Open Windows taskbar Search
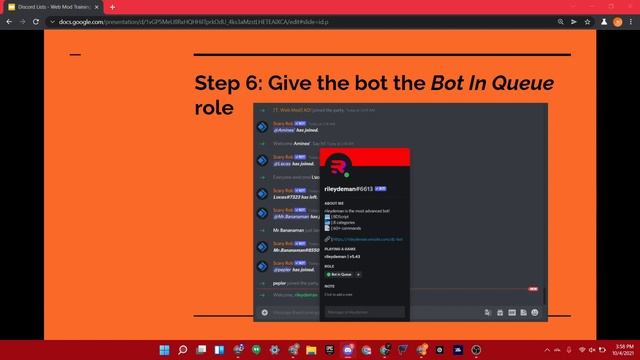This screenshot has height=360, width=640. (183, 350)
